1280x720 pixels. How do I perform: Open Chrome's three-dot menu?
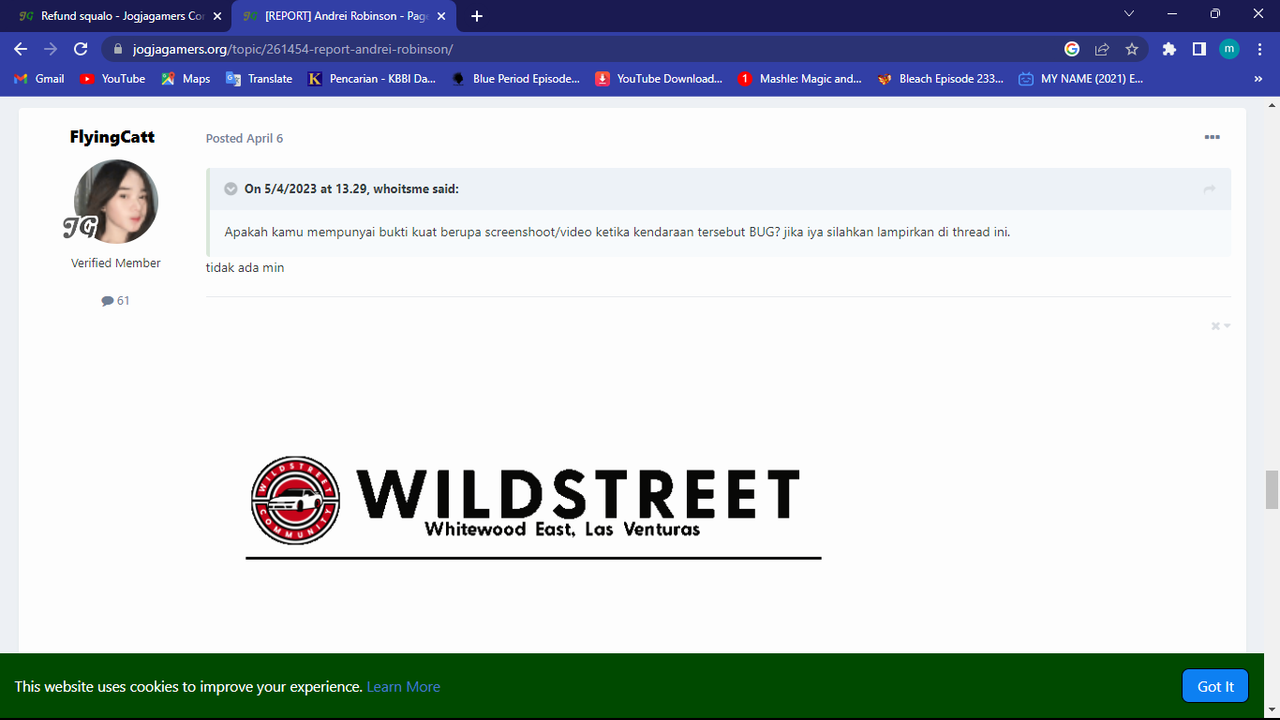coord(1259,49)
